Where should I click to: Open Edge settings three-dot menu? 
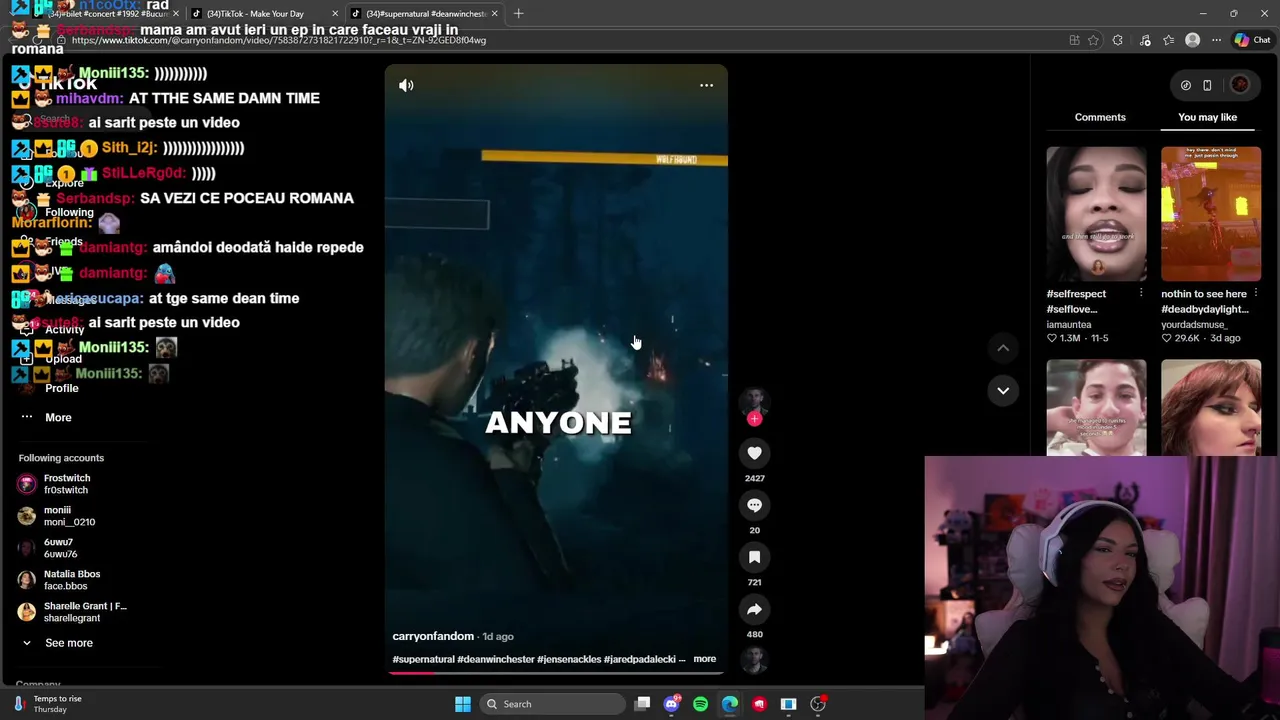pos(1216,40)
